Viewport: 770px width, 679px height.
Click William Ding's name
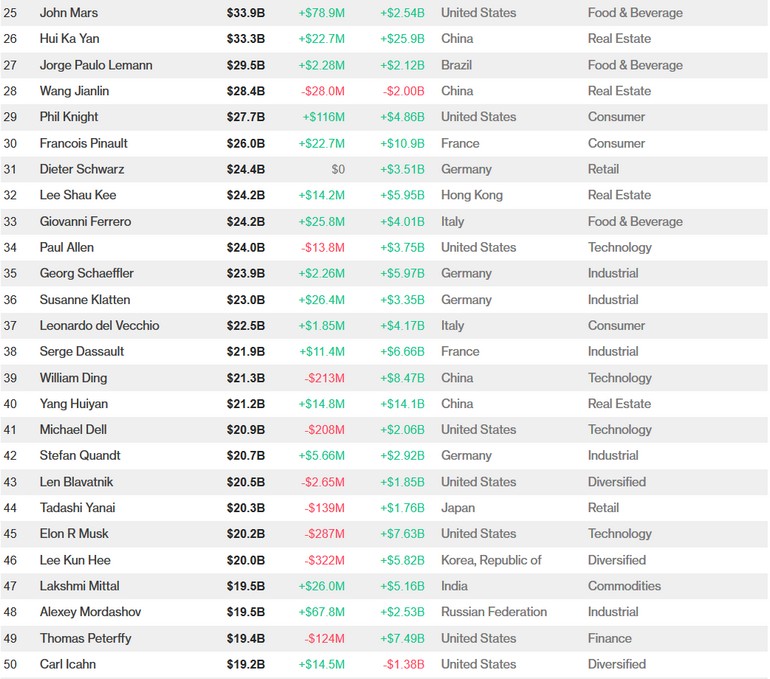[x=73, y=378]
